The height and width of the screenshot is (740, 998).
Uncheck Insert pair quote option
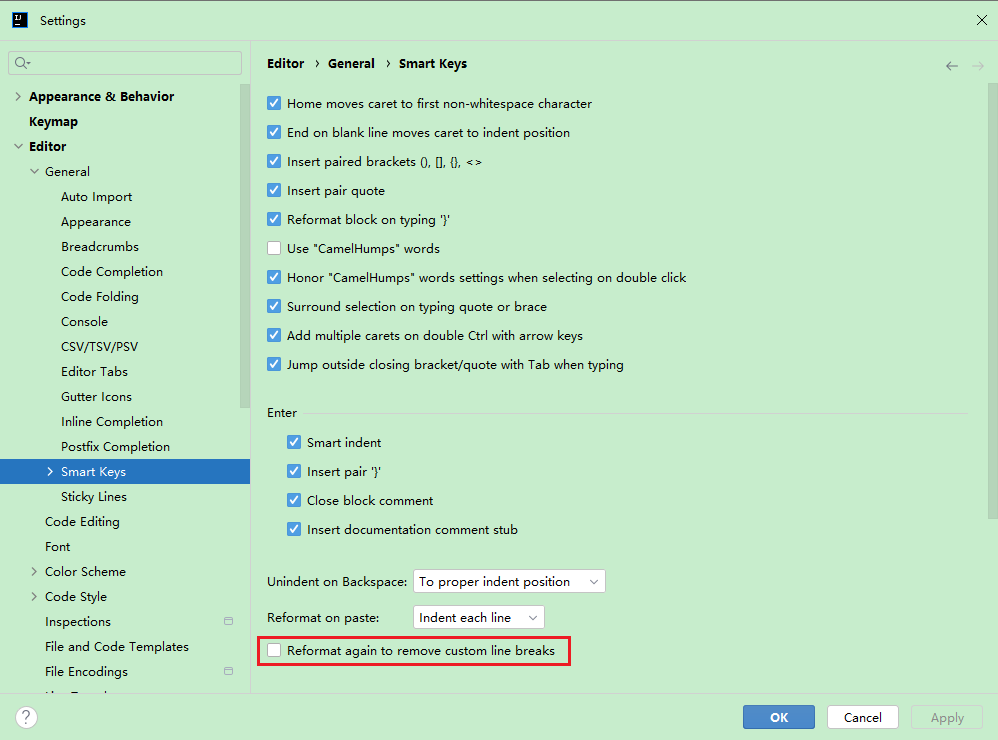(274, 191)
